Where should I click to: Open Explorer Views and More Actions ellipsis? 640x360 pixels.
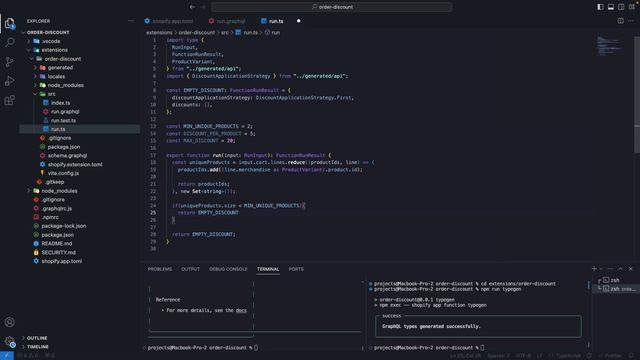pyautogui.click(x=131, y=21)
